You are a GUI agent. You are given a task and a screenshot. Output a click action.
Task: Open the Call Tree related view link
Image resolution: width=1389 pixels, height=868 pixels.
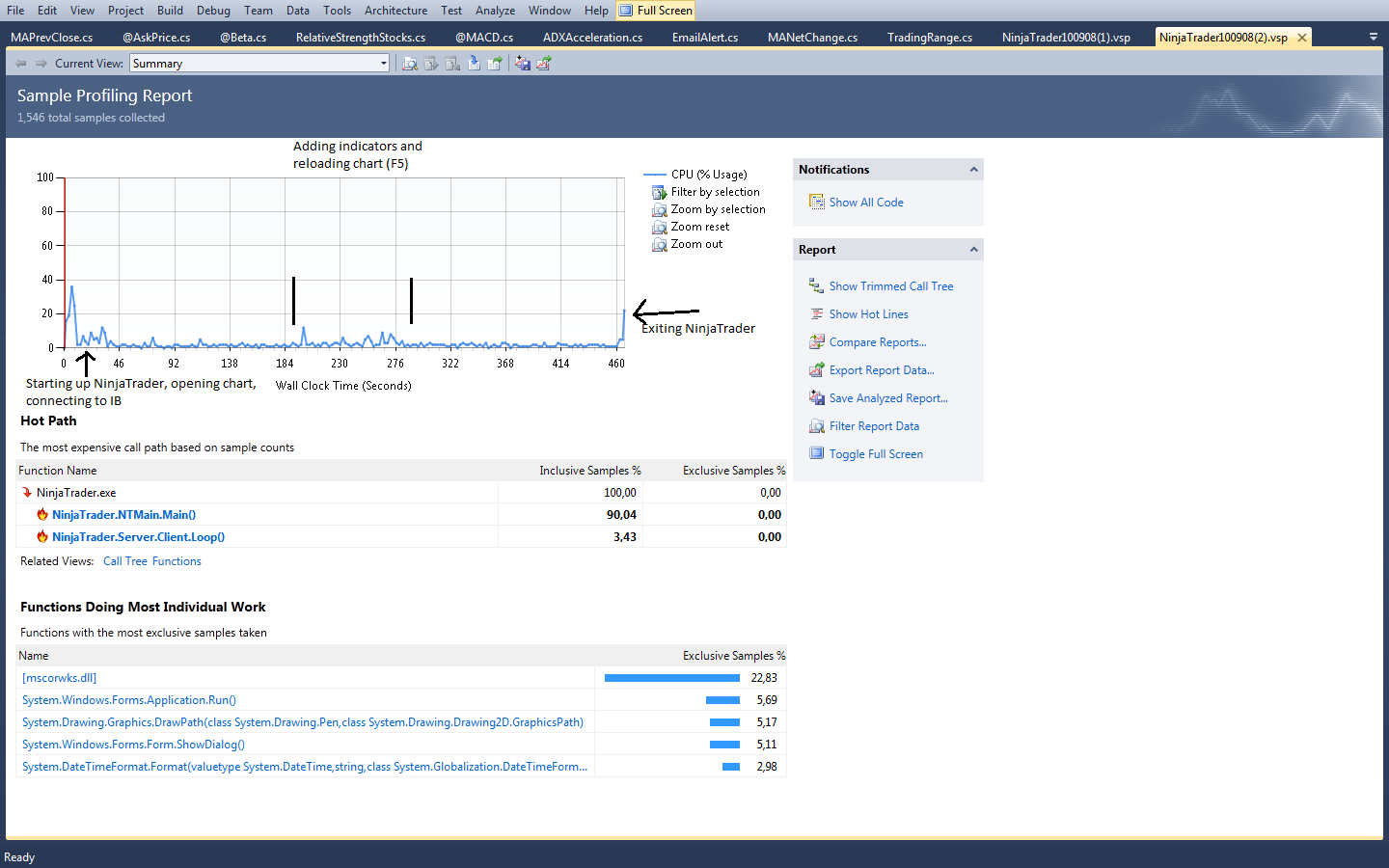(125, 561)
